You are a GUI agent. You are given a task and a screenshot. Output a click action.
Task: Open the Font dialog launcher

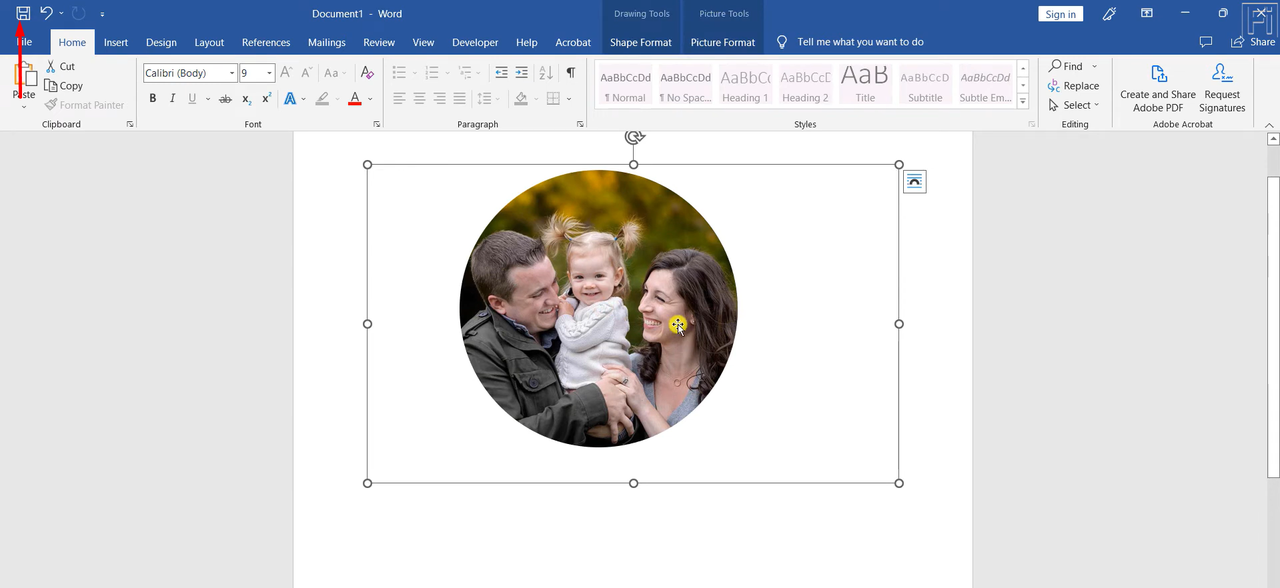[377, 124]
